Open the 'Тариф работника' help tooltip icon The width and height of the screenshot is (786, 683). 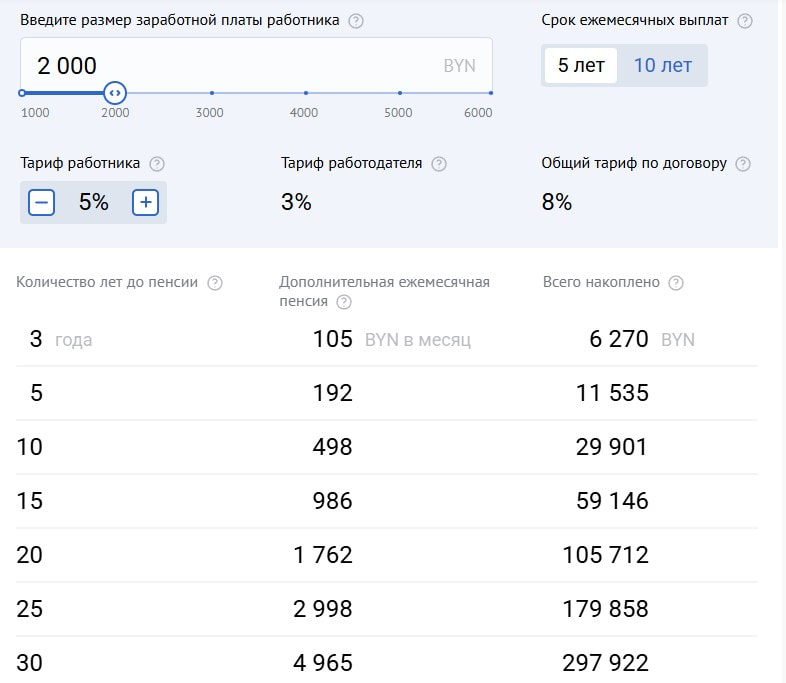click(157, 164)
